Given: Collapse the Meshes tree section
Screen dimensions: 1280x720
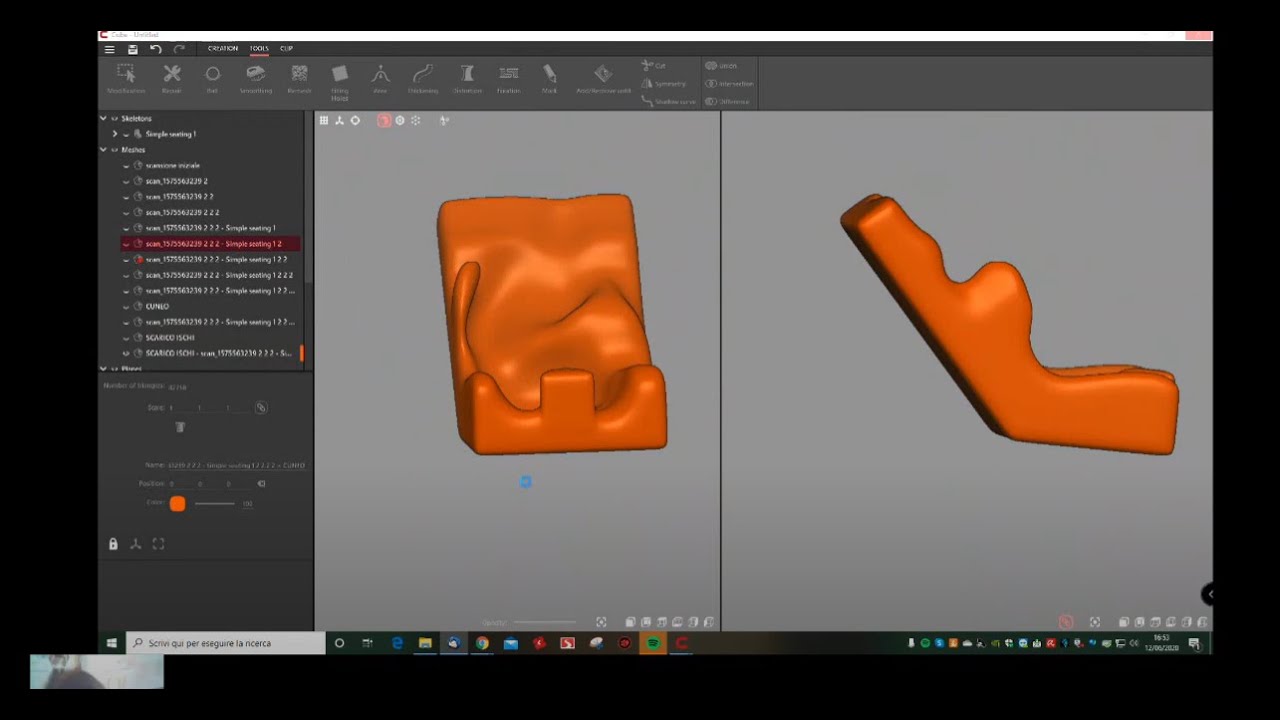Looking at the screenshot, I should coord(103,150).
